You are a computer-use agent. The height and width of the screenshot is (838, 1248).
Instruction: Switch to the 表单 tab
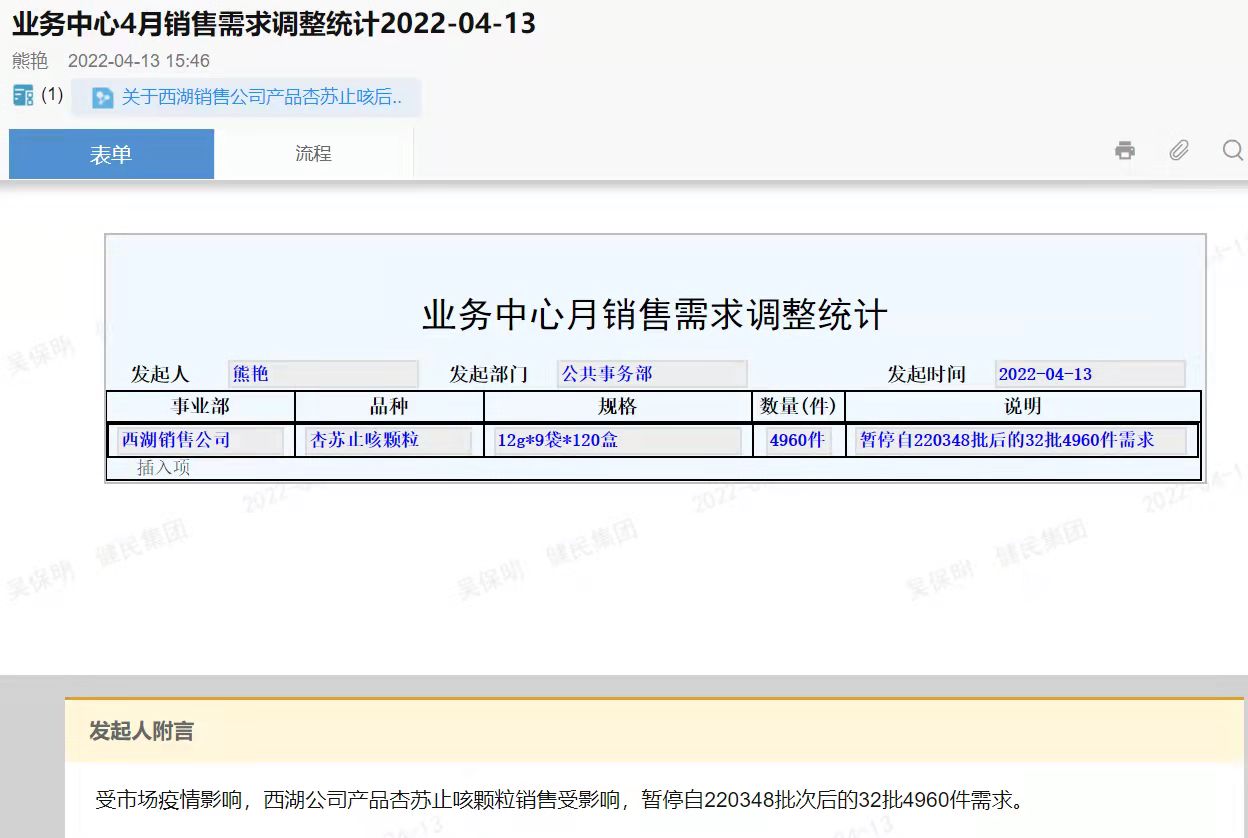tap(111, 154)
